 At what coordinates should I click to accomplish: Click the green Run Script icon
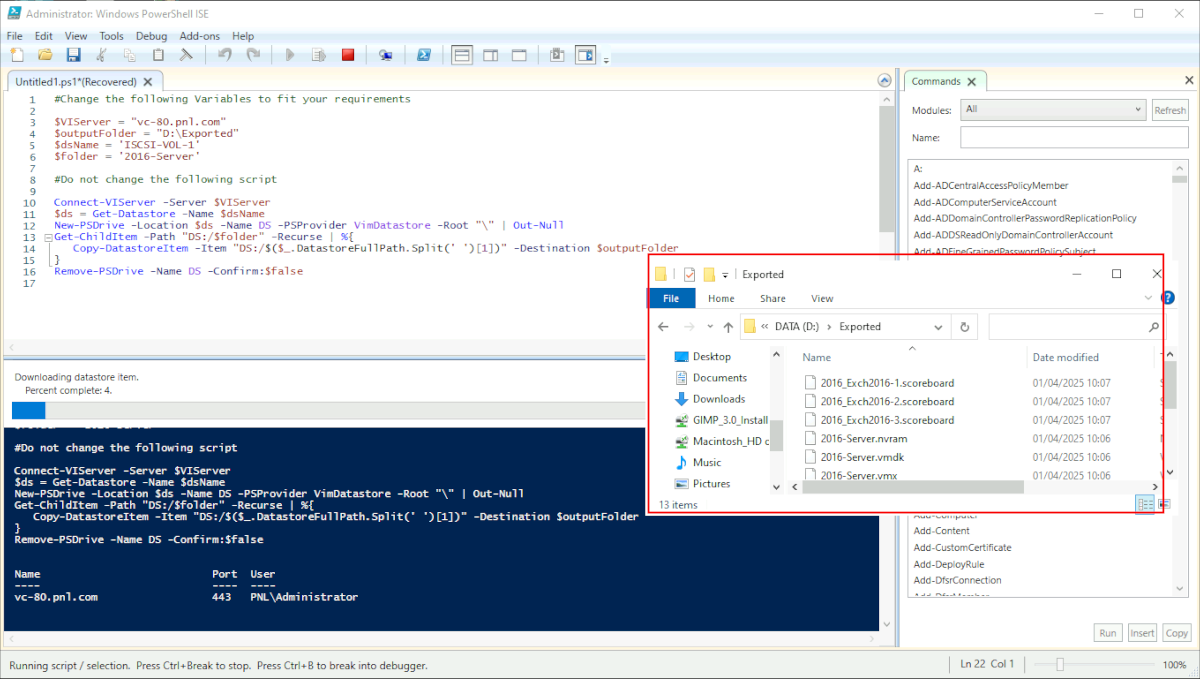pos(291,55)
